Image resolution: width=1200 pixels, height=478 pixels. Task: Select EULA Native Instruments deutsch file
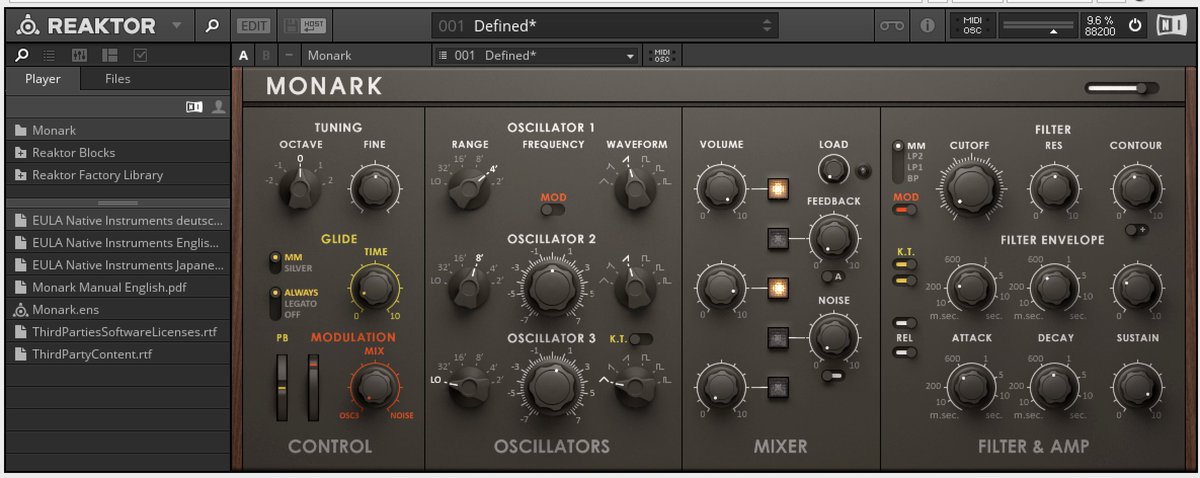tap(117, 220)
